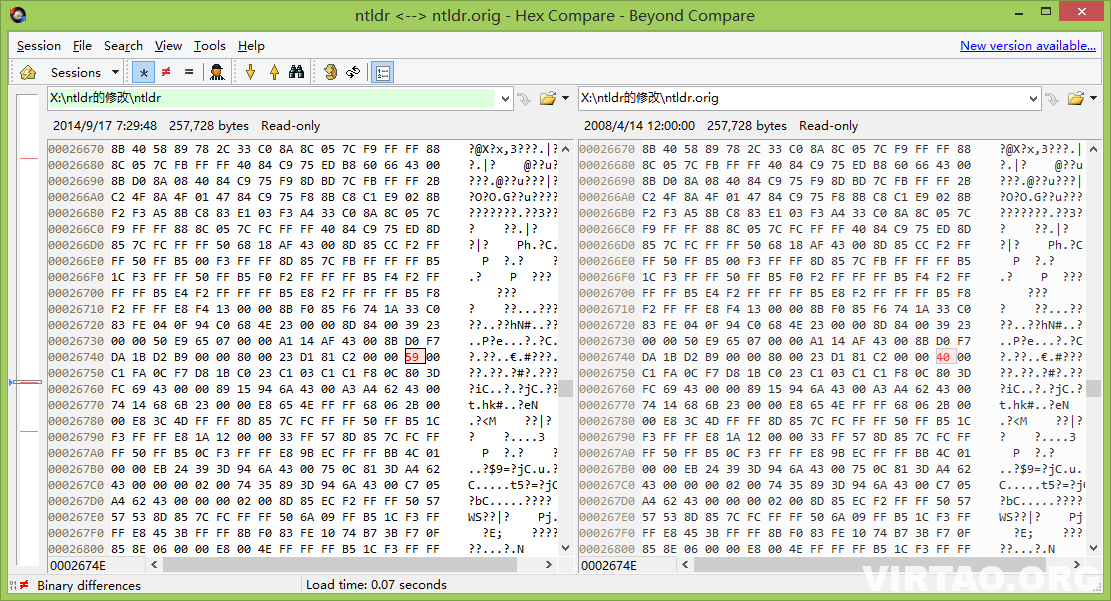Maximize the Beyond Compare window
Image resolution: width=1111 pixels, height=601 pixels.
click(1046, 11)
